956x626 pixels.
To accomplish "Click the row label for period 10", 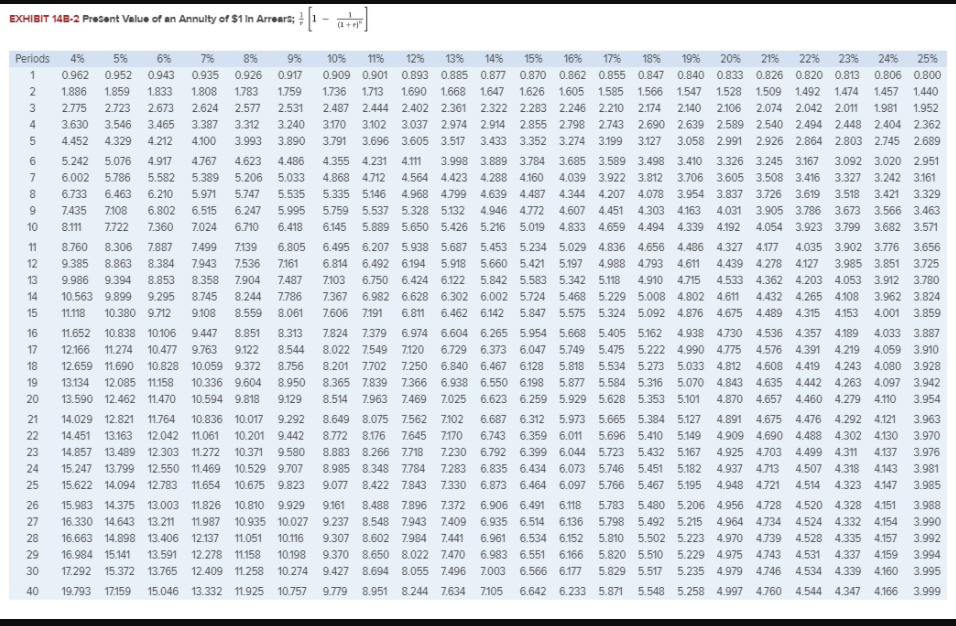I will tap(30, 229).
